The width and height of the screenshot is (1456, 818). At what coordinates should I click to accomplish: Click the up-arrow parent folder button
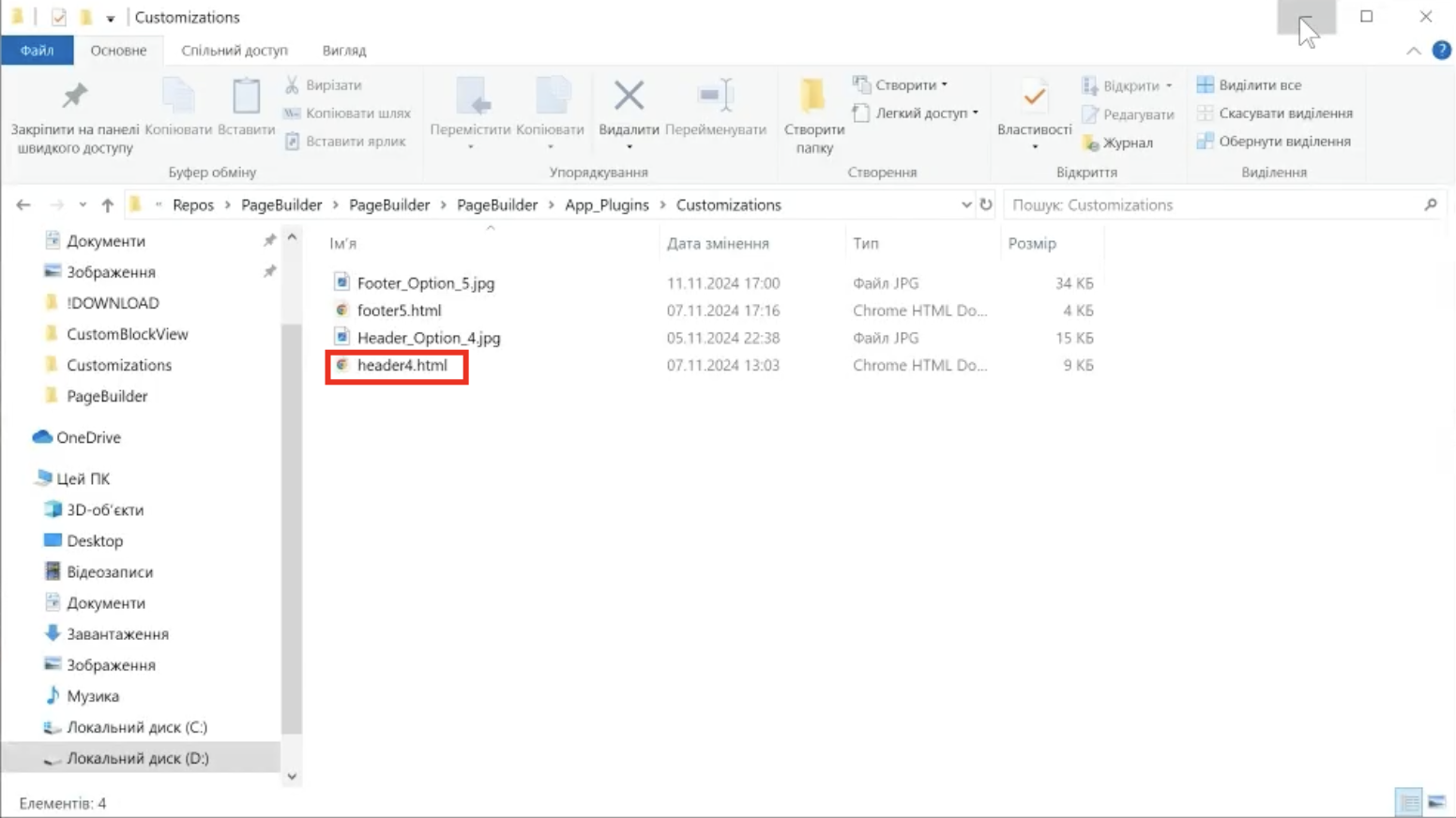(108, 205)
